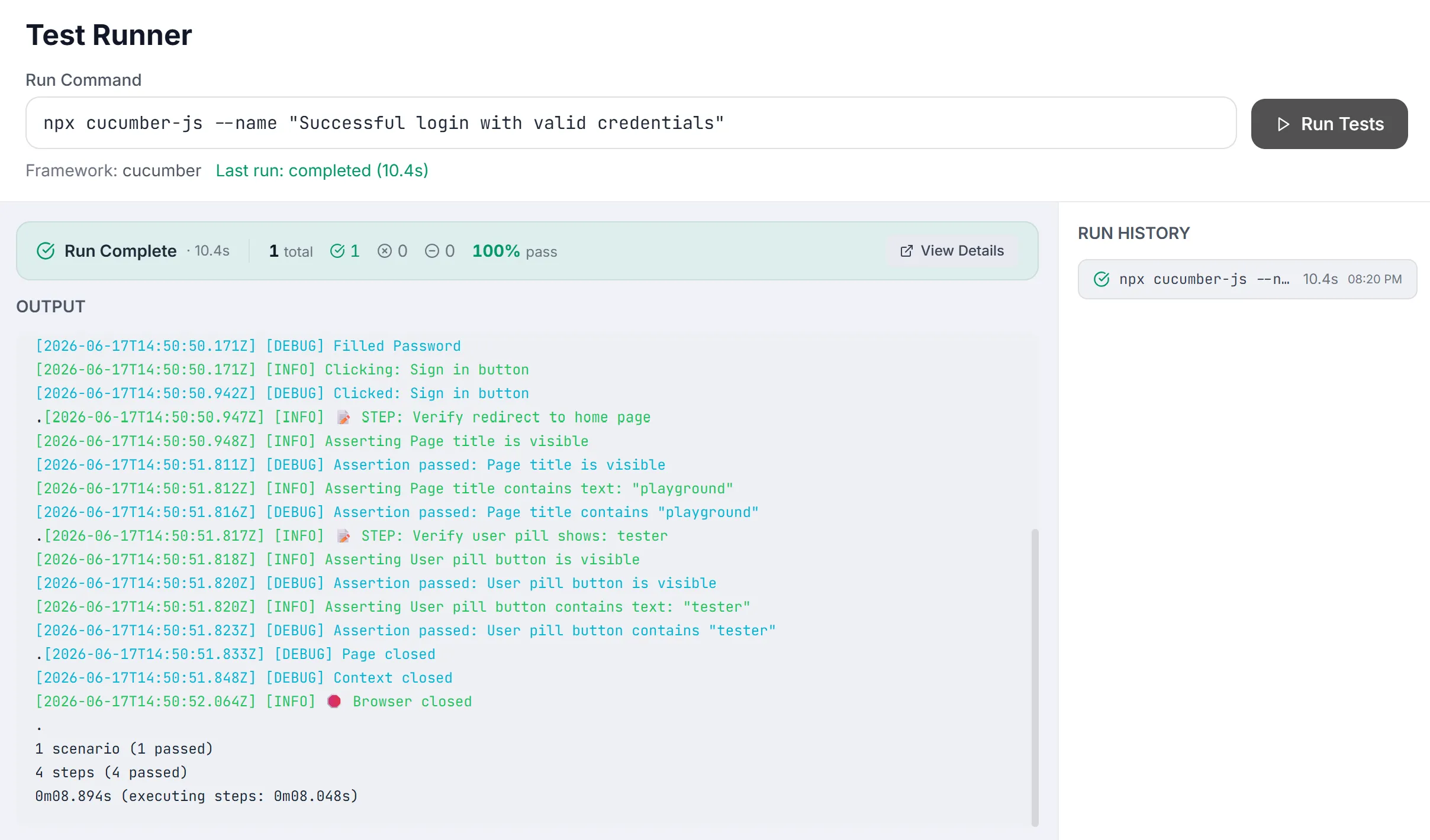The height and width of the screenshot is (840, 1430).
Task: Click the 10.4s duration beside Run Complete
Action: (212, 251)
